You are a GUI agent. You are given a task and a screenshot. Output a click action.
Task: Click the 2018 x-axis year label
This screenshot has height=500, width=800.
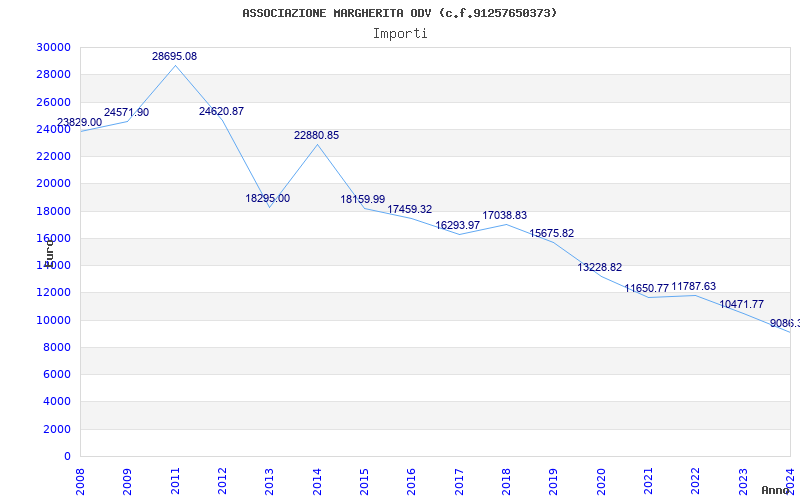[506, 481]
